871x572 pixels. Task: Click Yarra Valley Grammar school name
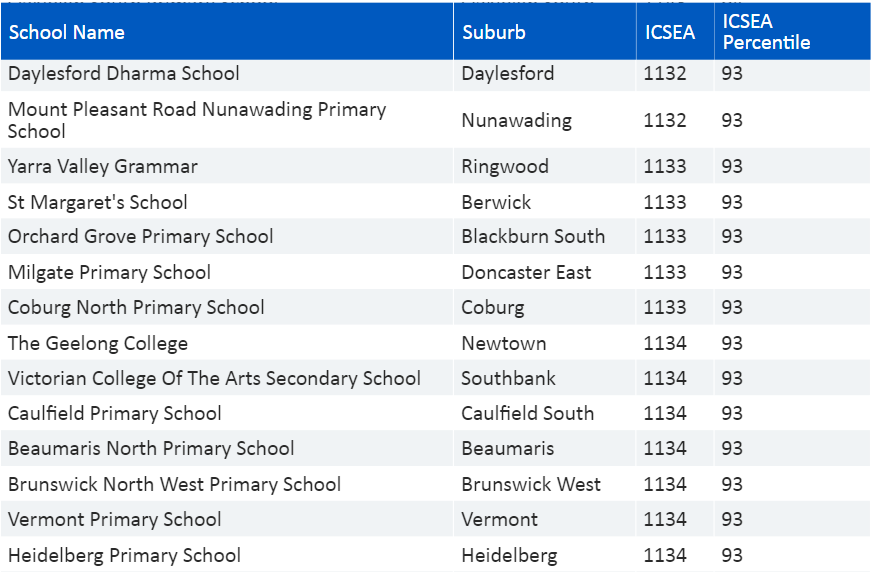pos(103,166)
